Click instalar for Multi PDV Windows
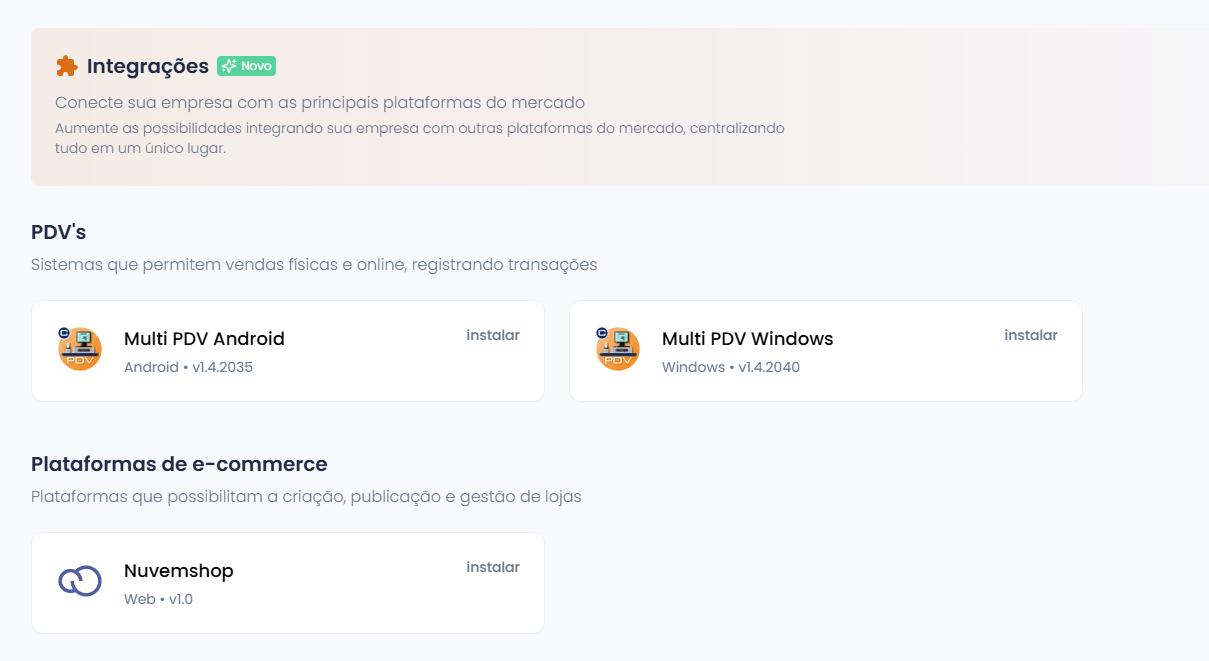 click(x=1031, y=335)
